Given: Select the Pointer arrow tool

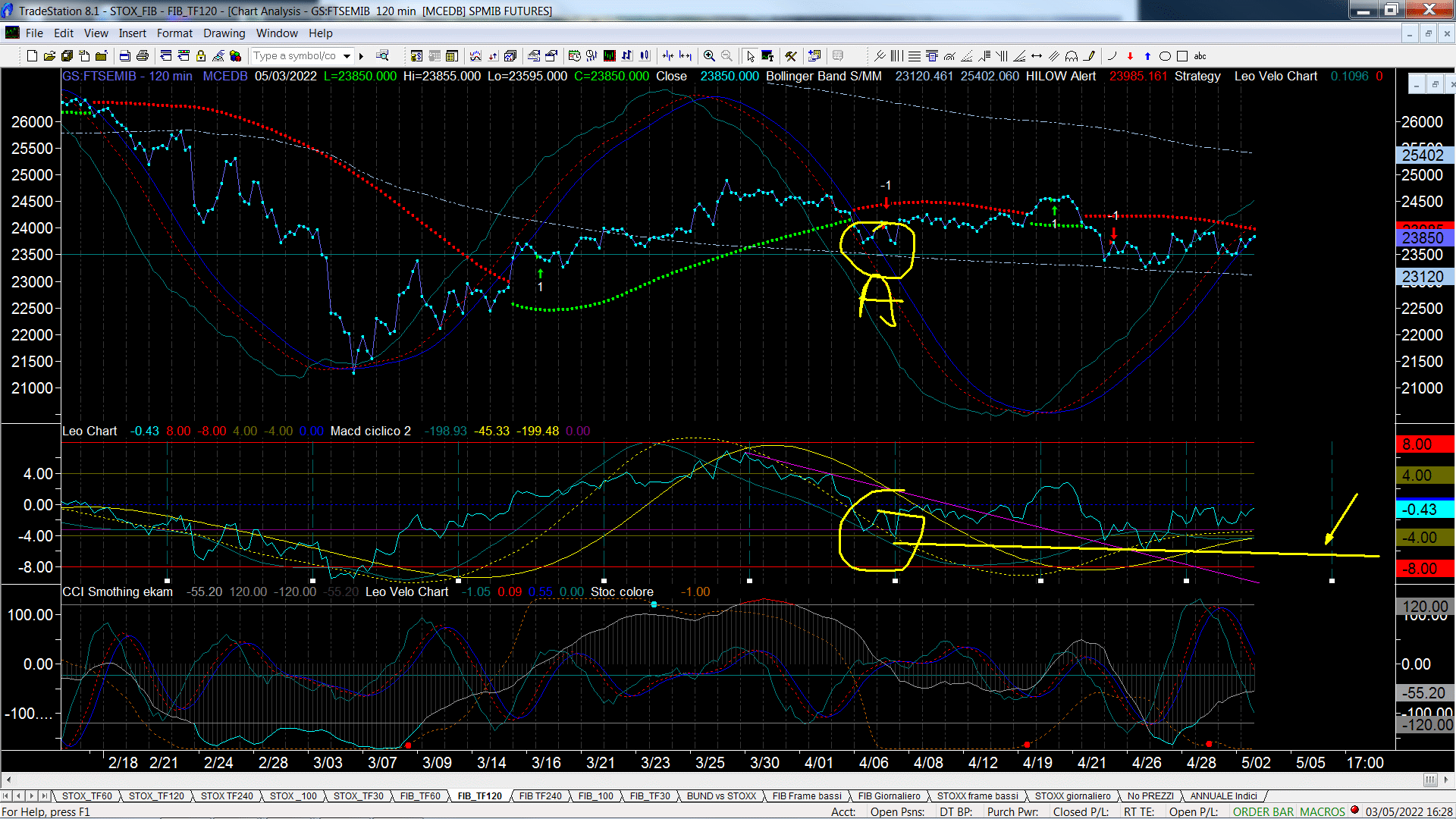Looking at the screenshot, I should pyautogui.click(x=750, y=56).
